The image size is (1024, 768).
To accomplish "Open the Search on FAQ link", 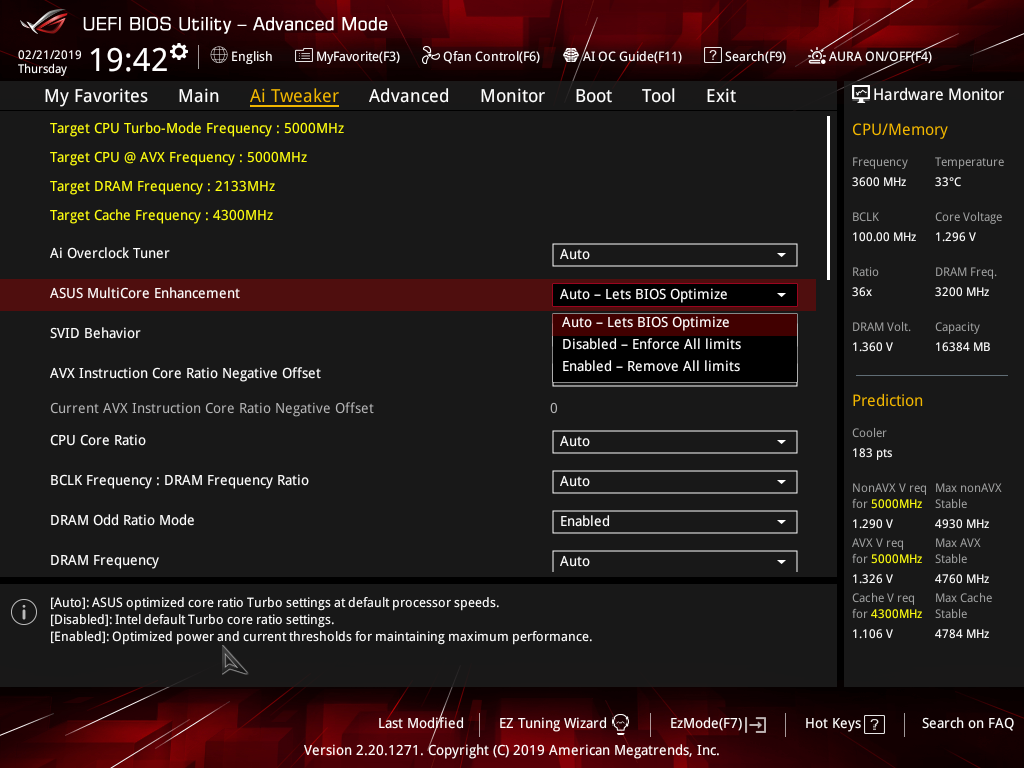I will pos(967,723).
